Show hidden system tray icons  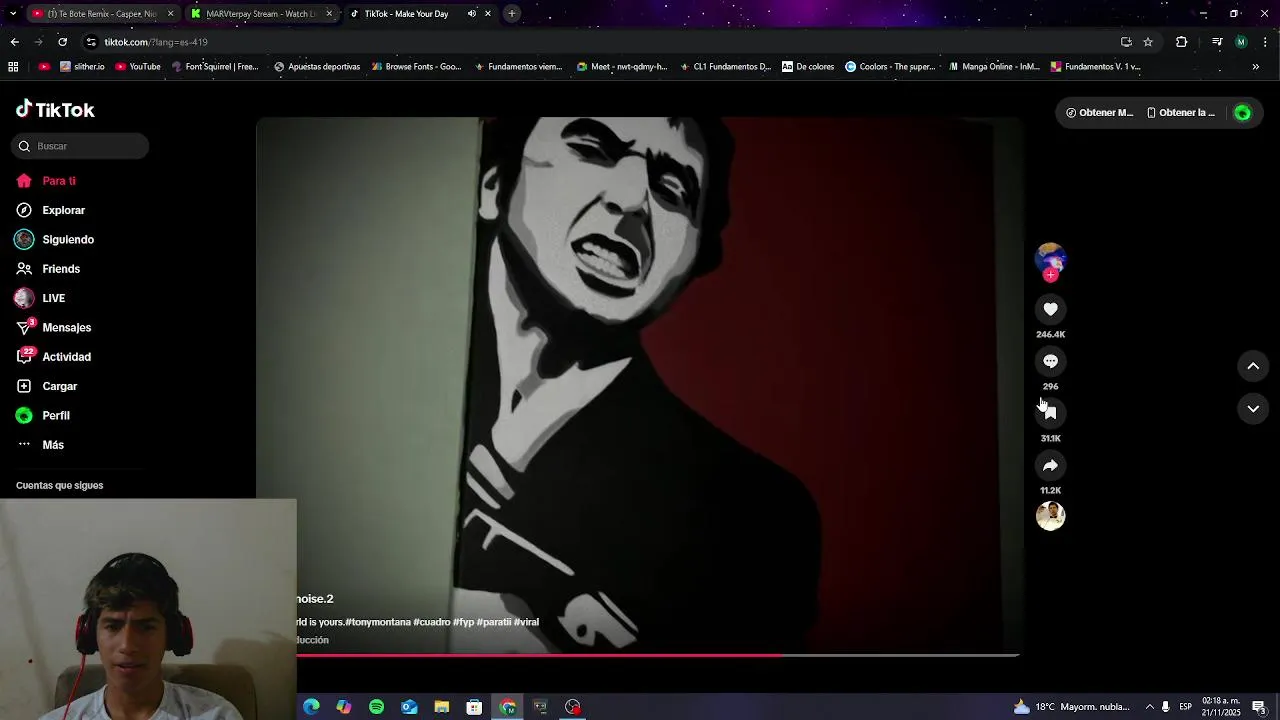pos(1149,707)
